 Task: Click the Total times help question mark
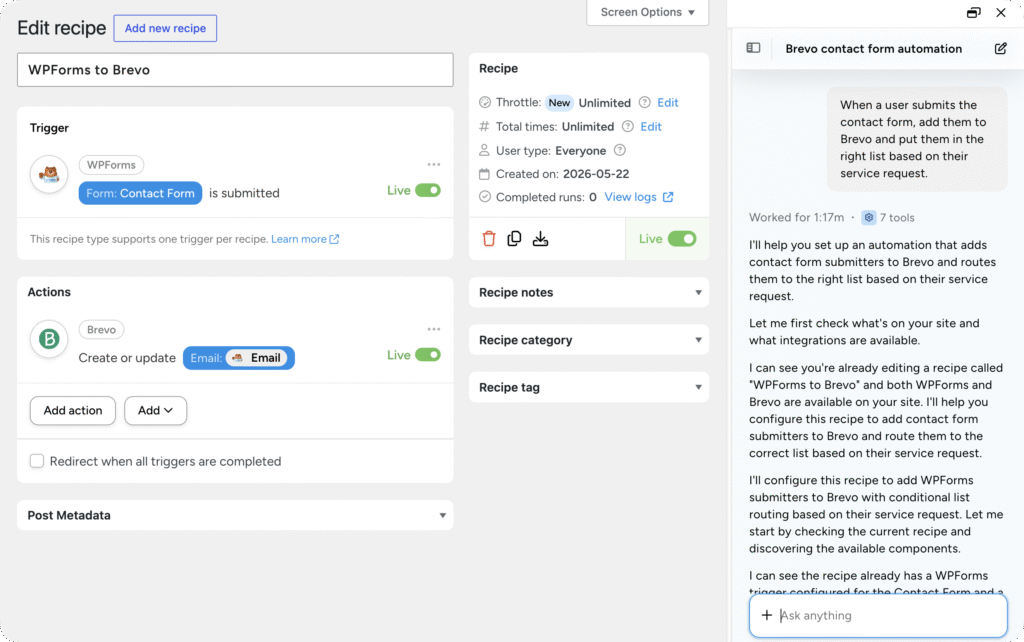click(628, 126)
